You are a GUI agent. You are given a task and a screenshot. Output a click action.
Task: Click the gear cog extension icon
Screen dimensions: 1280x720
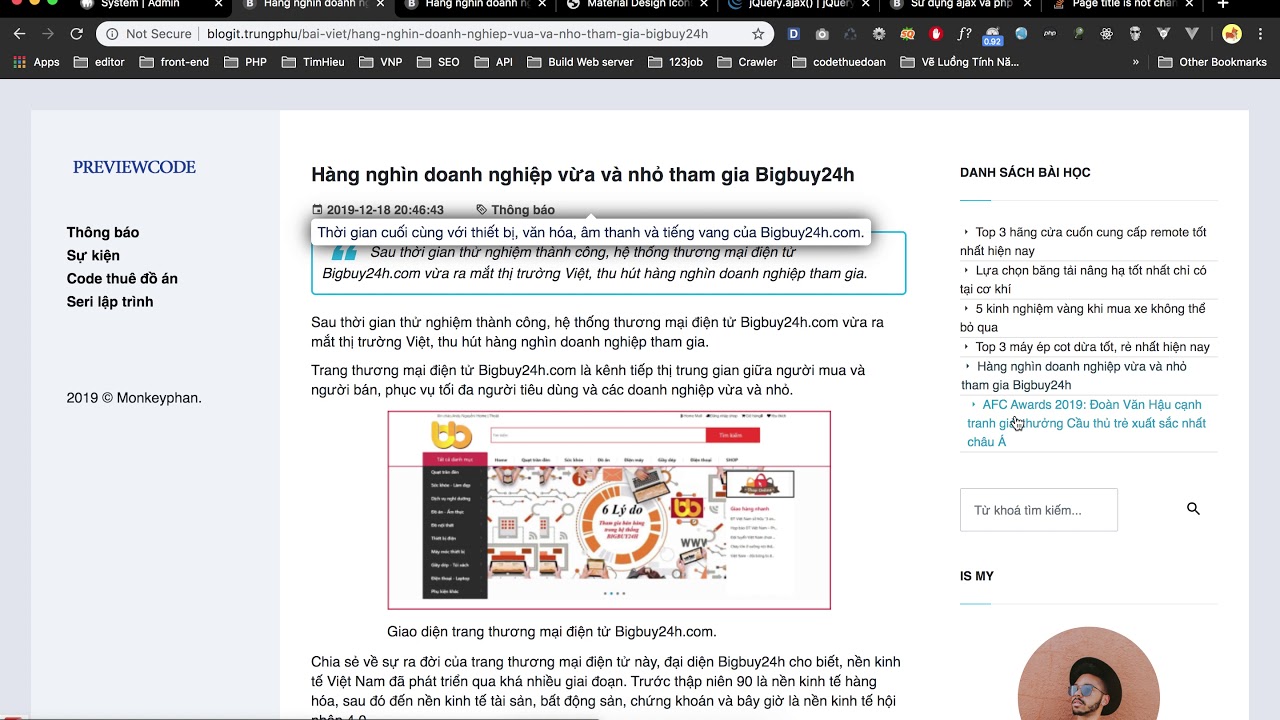(879, 34)
